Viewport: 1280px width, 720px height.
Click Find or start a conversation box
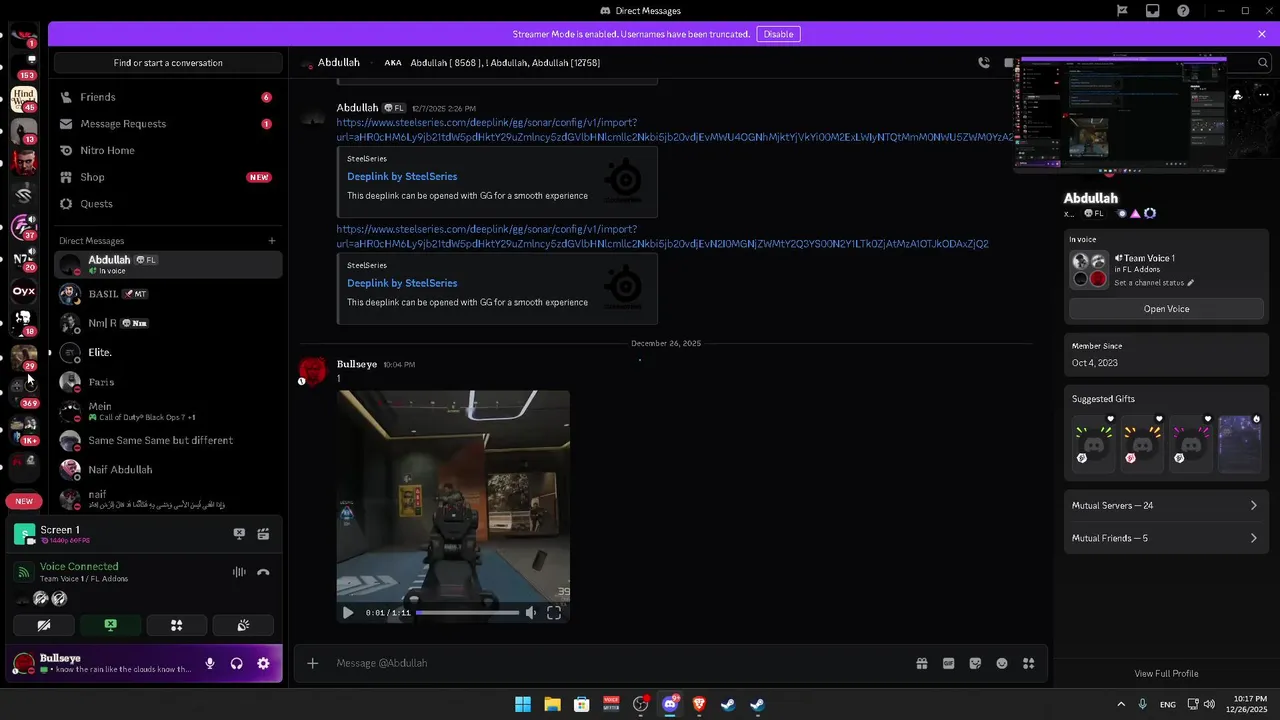click(x=168, y=62)
